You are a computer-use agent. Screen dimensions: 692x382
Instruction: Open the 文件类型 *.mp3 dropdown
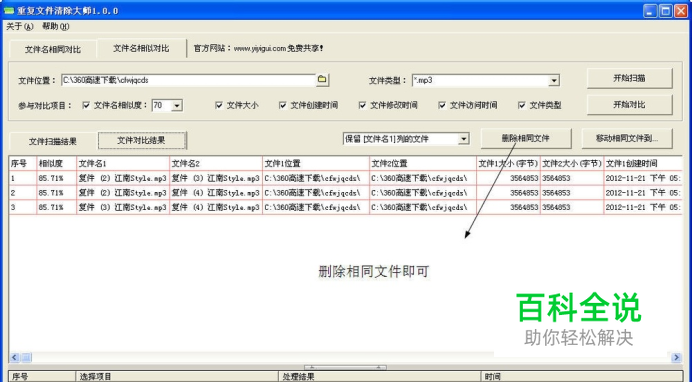[x=554, y=80]
